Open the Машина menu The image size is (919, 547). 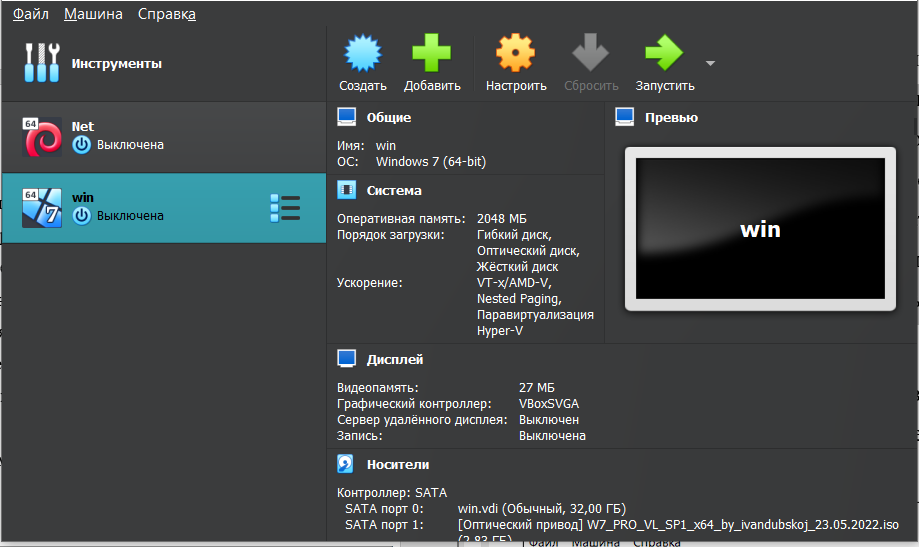[93, 14]
